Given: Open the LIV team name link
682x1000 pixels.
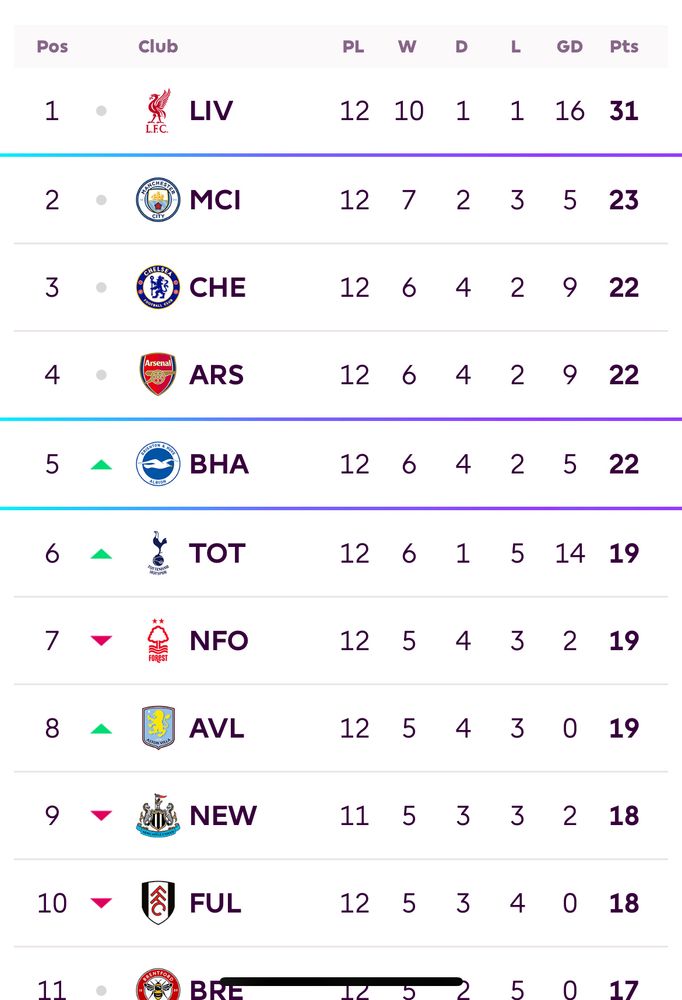Looking at the screenshot, I should coord(211,111).
